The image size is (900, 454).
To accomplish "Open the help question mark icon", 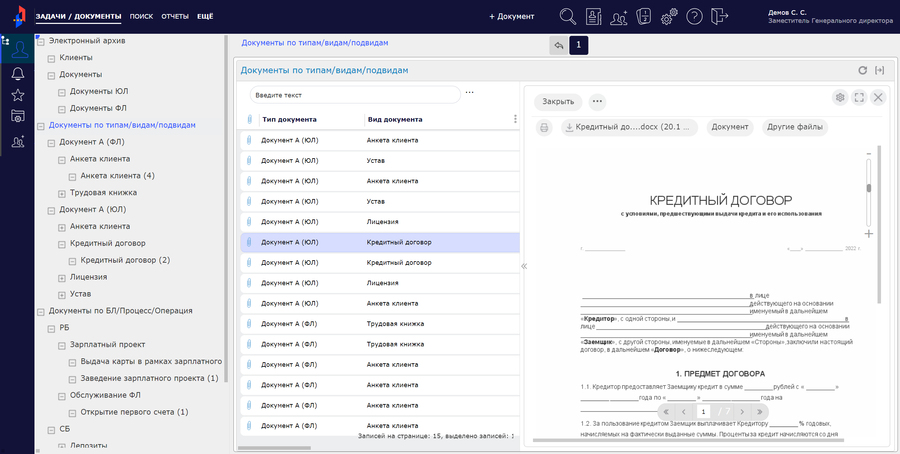I will coord(694,16).
